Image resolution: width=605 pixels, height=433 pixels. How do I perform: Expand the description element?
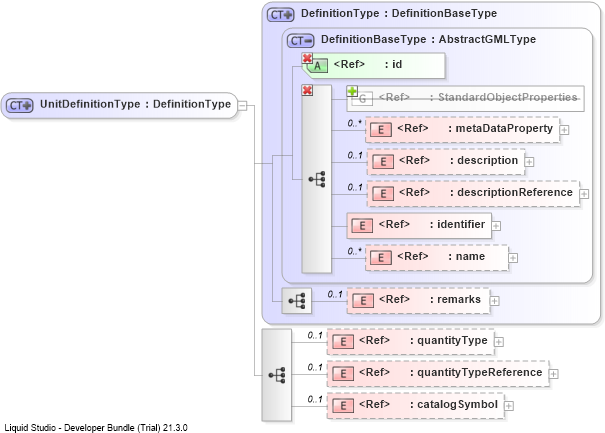(x=529, y=162)
